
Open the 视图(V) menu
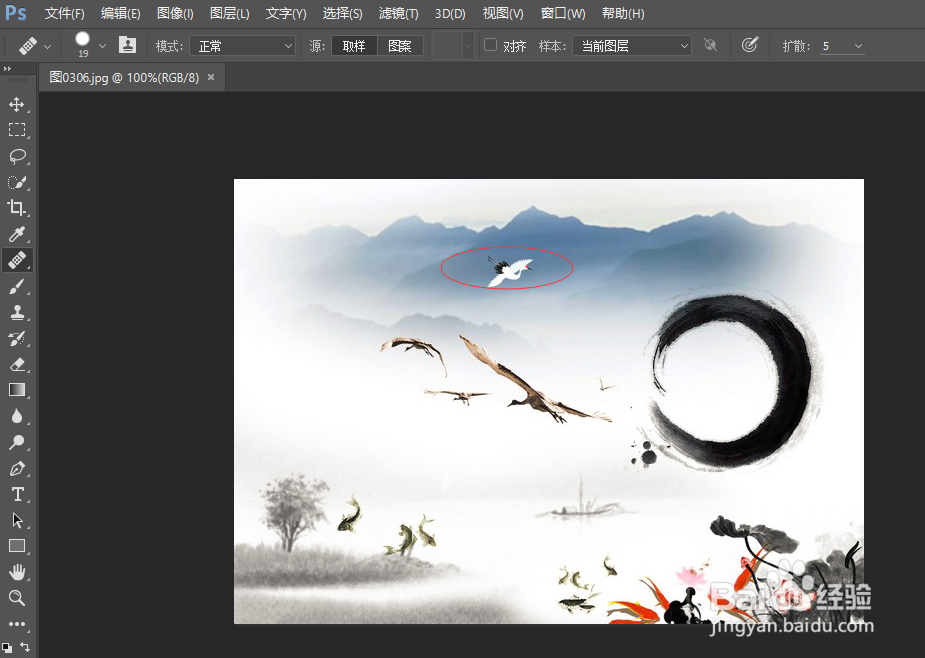(503, 13)
